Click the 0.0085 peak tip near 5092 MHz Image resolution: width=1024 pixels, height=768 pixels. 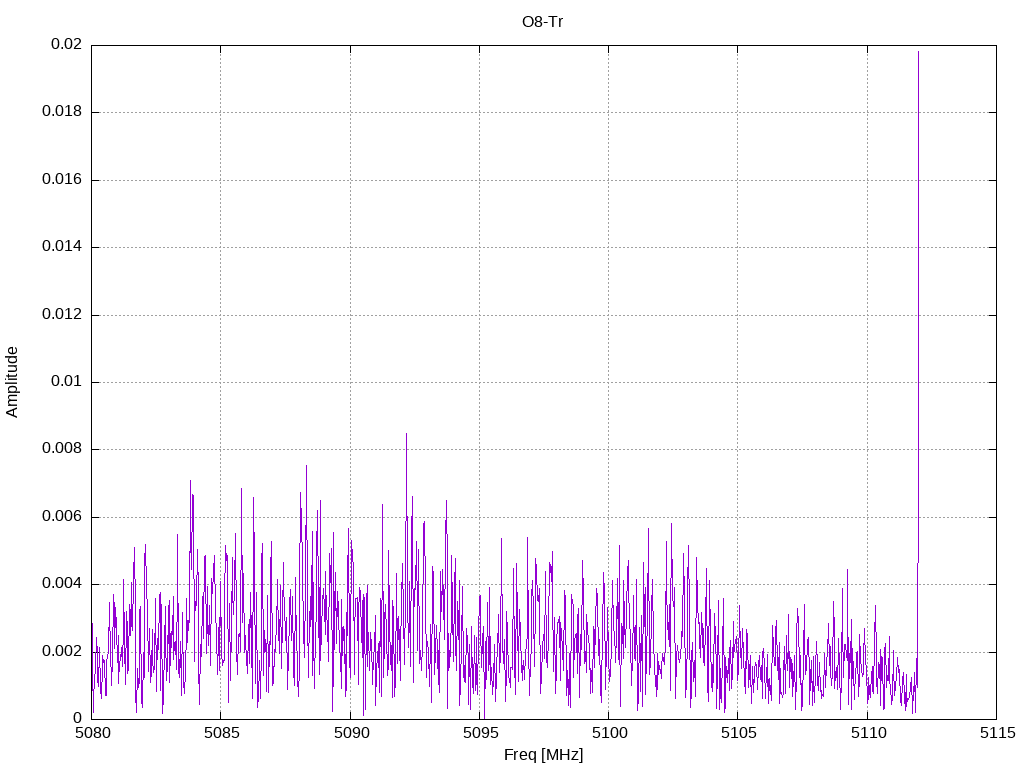click(x=406, y=434)
